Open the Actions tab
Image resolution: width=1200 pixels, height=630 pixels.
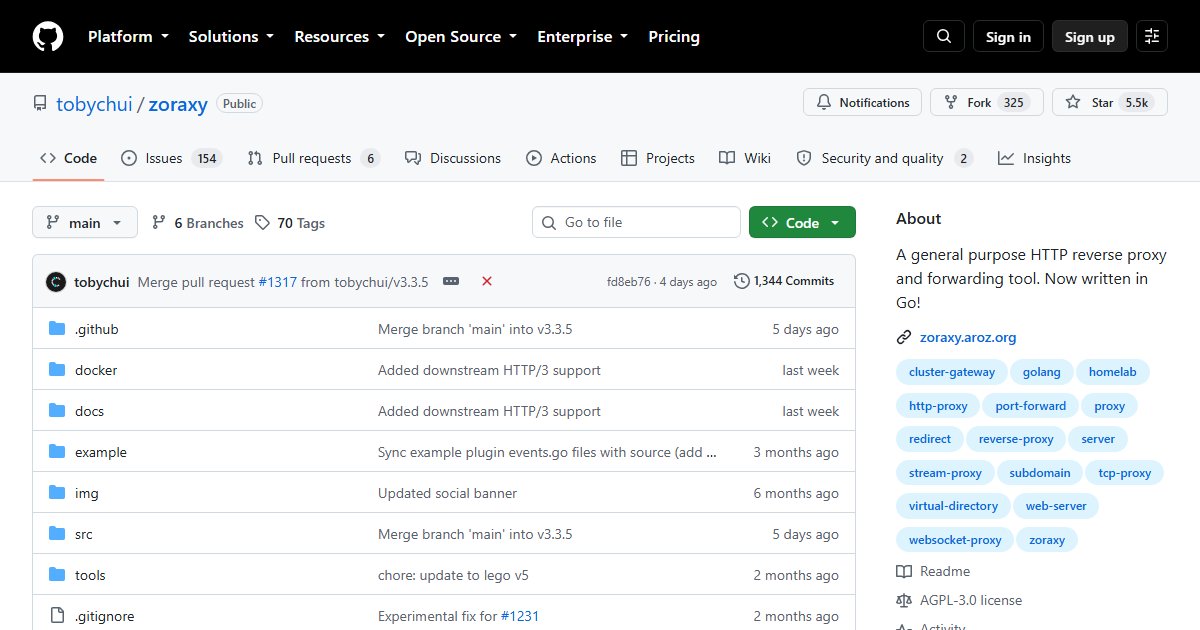coord(561,158)
